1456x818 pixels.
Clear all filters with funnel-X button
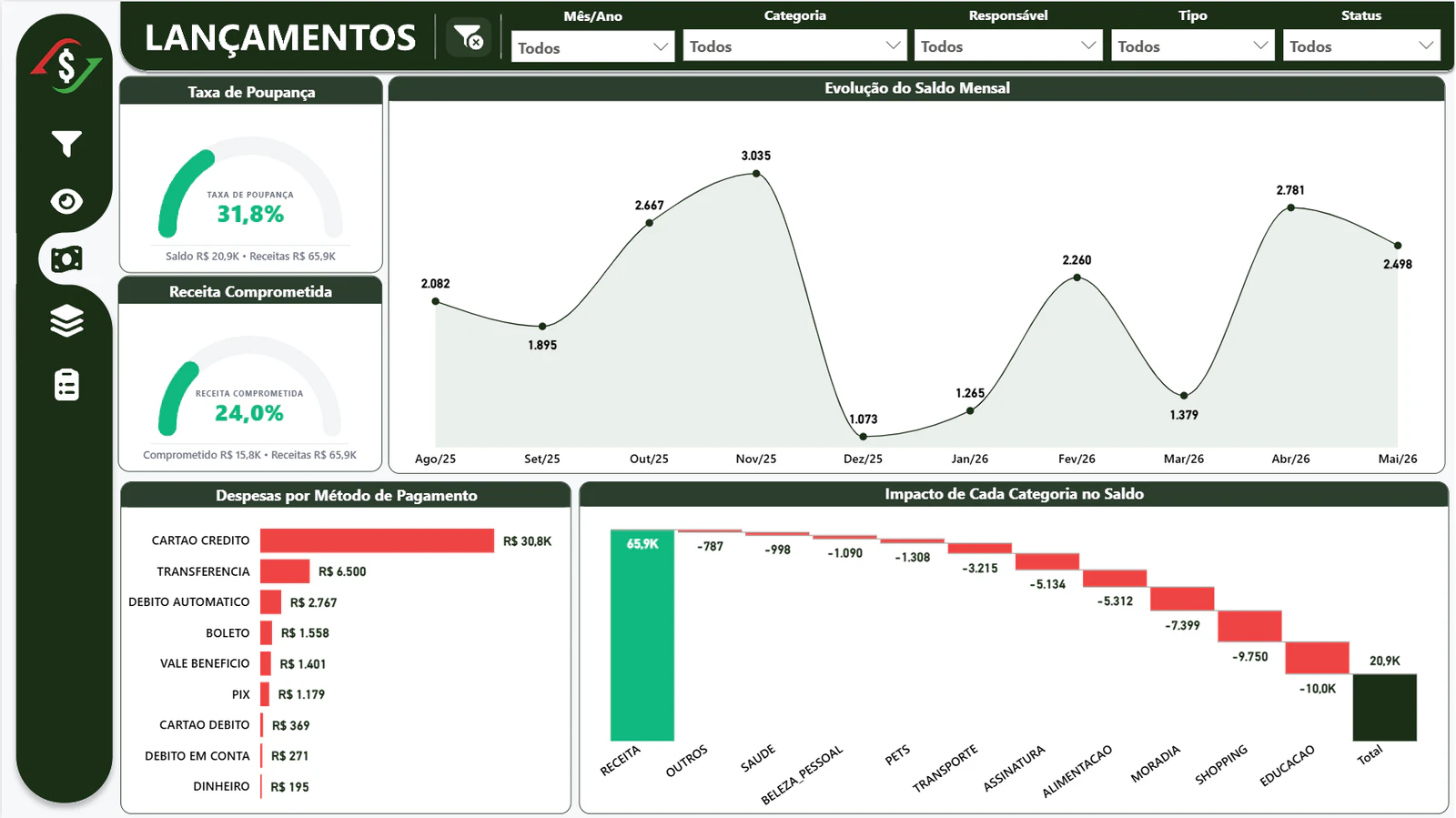(469, 37)
